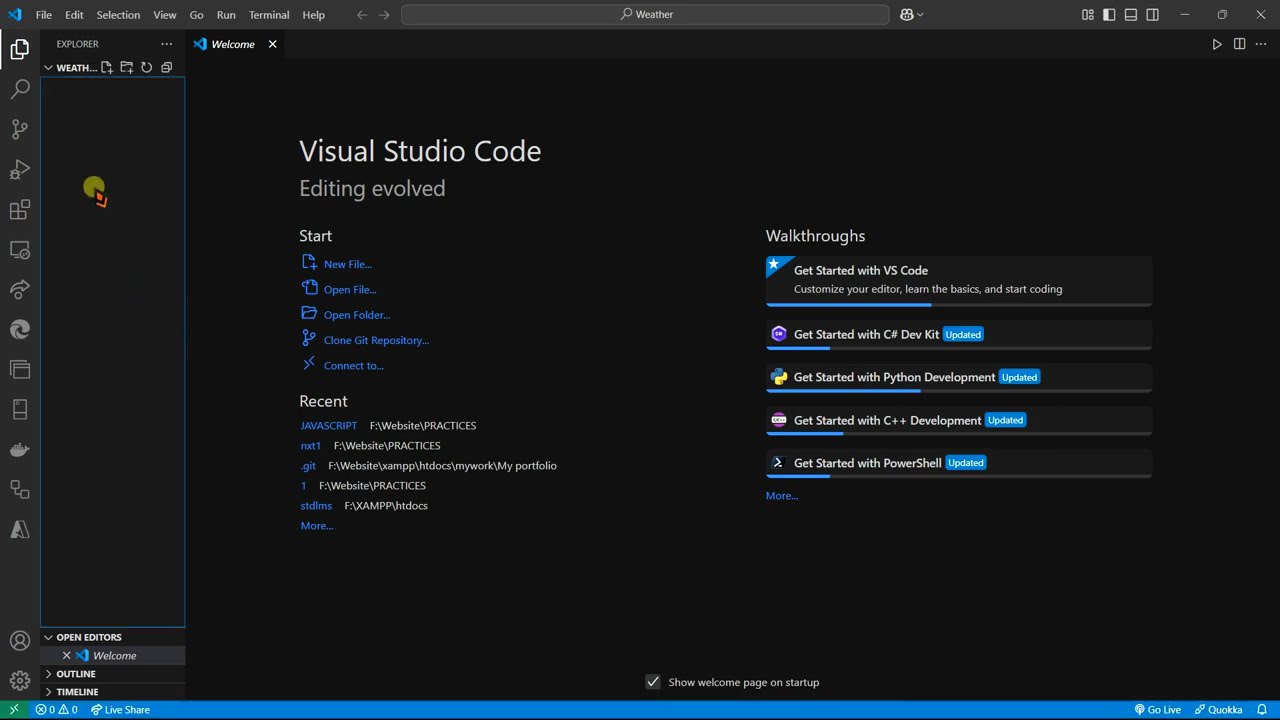The width and height of the screenshot is (1280, 720).
Task: Toggle the bottom panel layout button
Action: click(1131, 15)
